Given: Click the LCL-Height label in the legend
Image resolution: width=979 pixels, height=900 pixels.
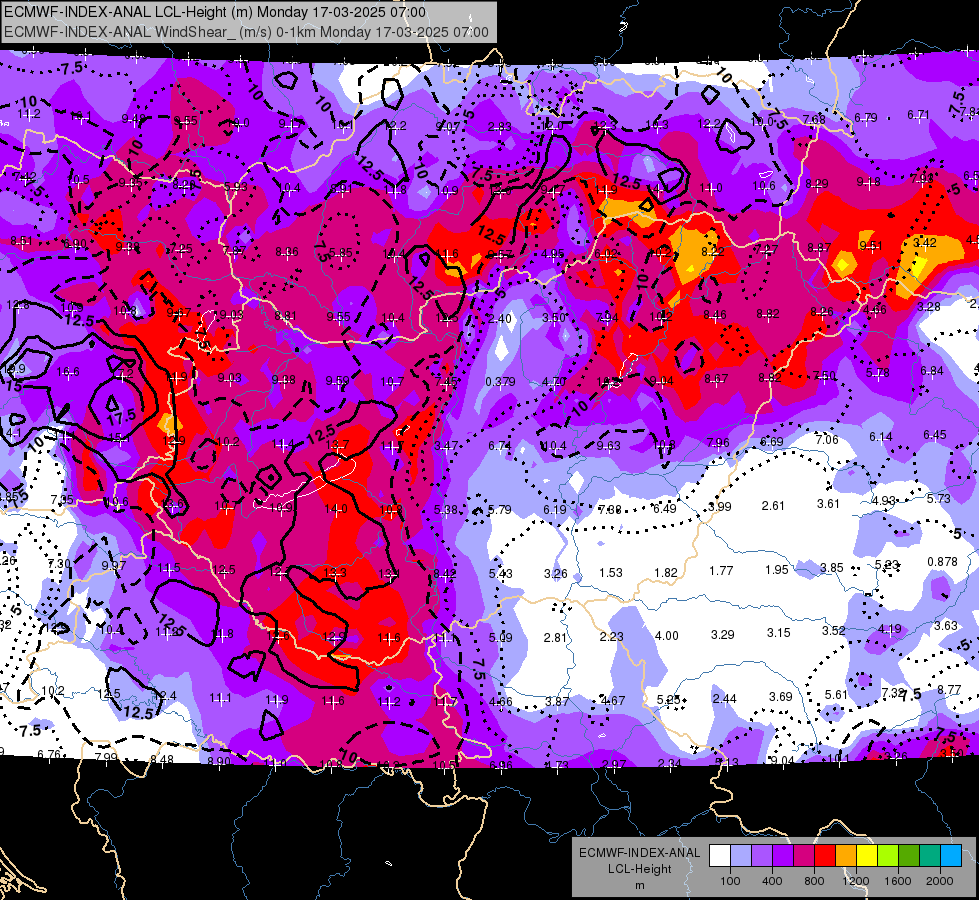Looking at the screenshot, I should [639, 869].
